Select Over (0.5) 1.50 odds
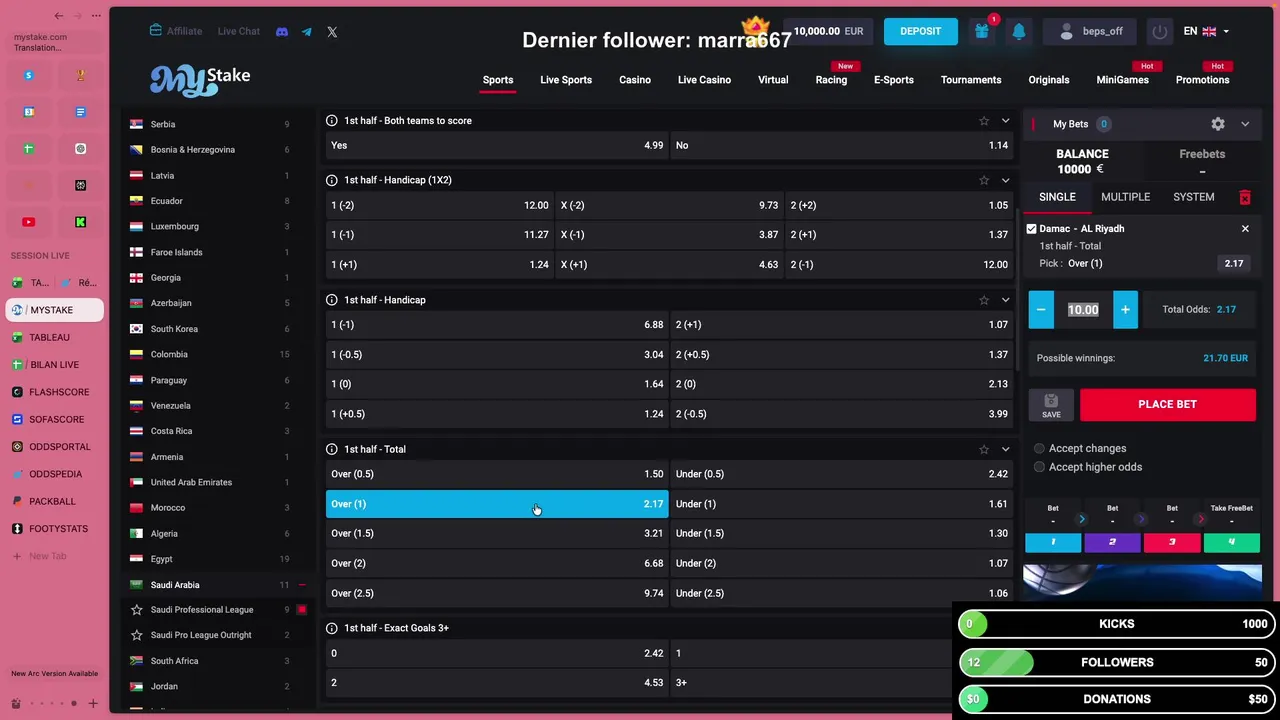This screenshot has width=1280, height=720. (497, 474)
